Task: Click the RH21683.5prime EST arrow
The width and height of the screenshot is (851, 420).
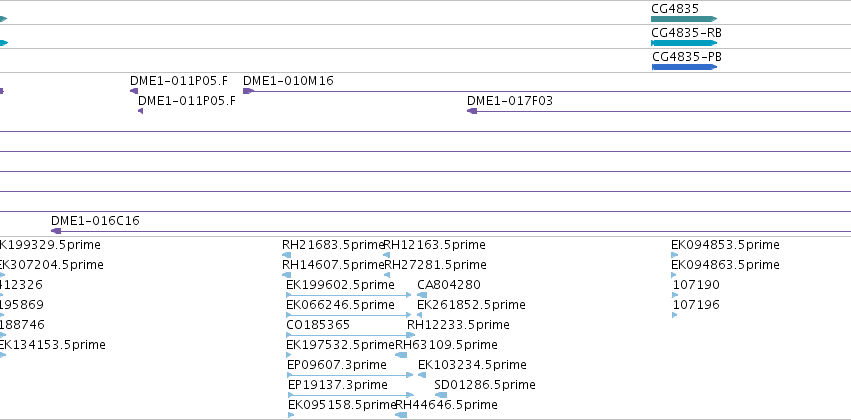Action: (287, 255)
